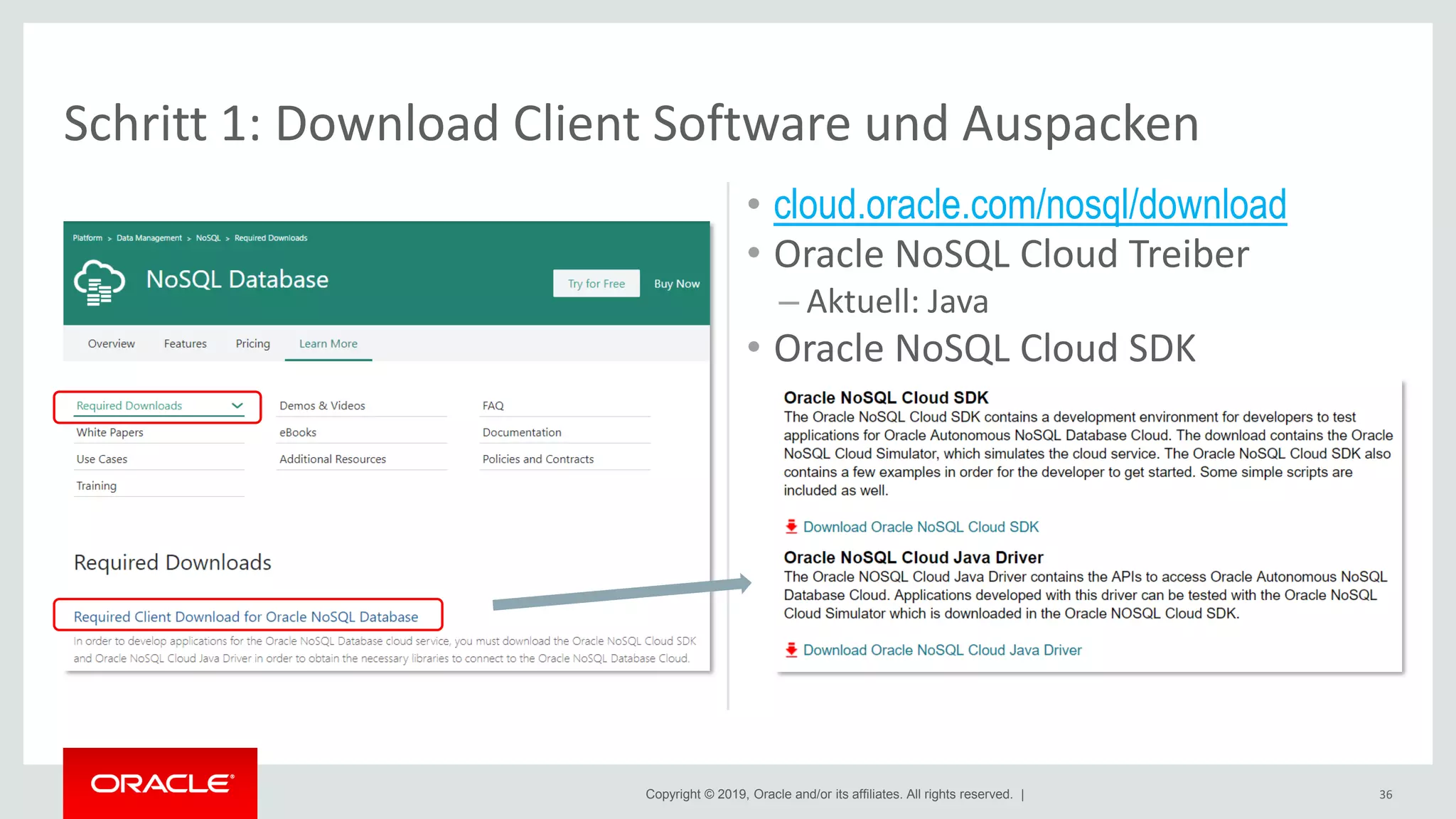
Task: Click the NoSQL Database cloud logo icon
Action: click(x=100, y=283)
